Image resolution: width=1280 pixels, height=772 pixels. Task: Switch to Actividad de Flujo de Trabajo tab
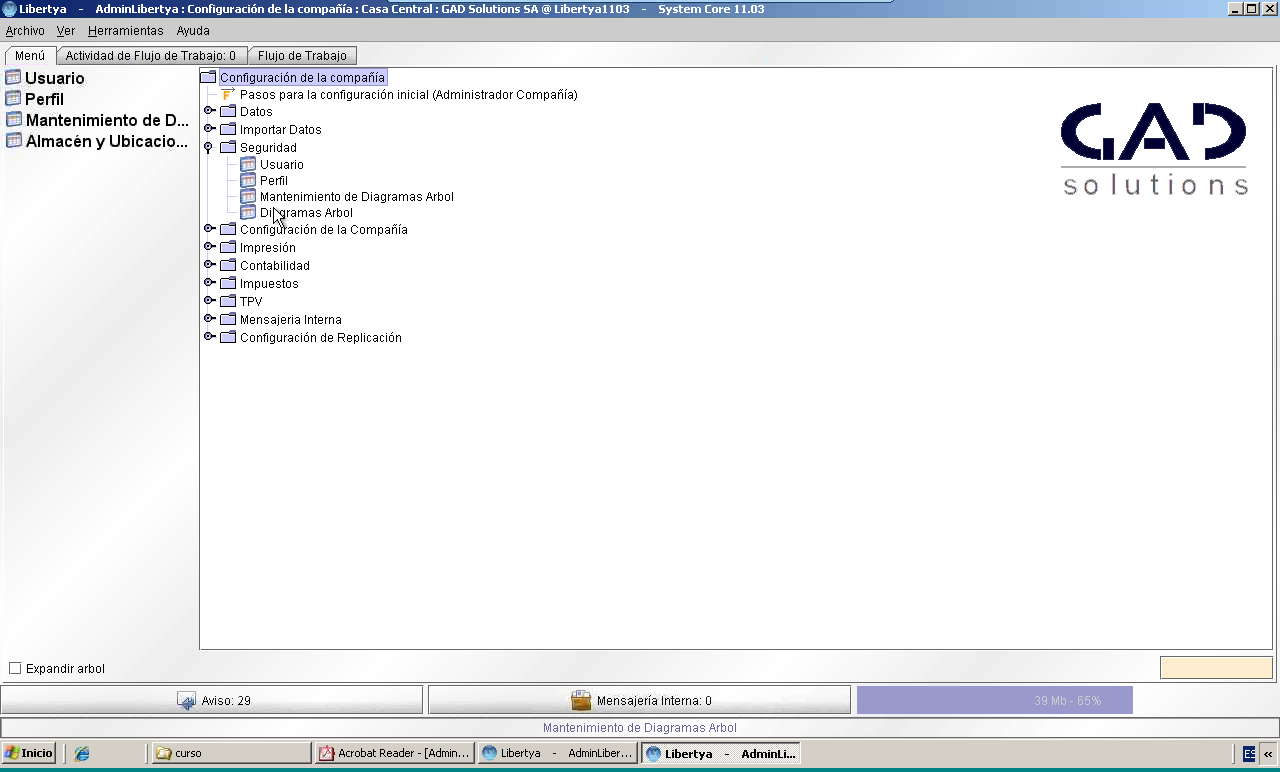[x=151, y=56]
